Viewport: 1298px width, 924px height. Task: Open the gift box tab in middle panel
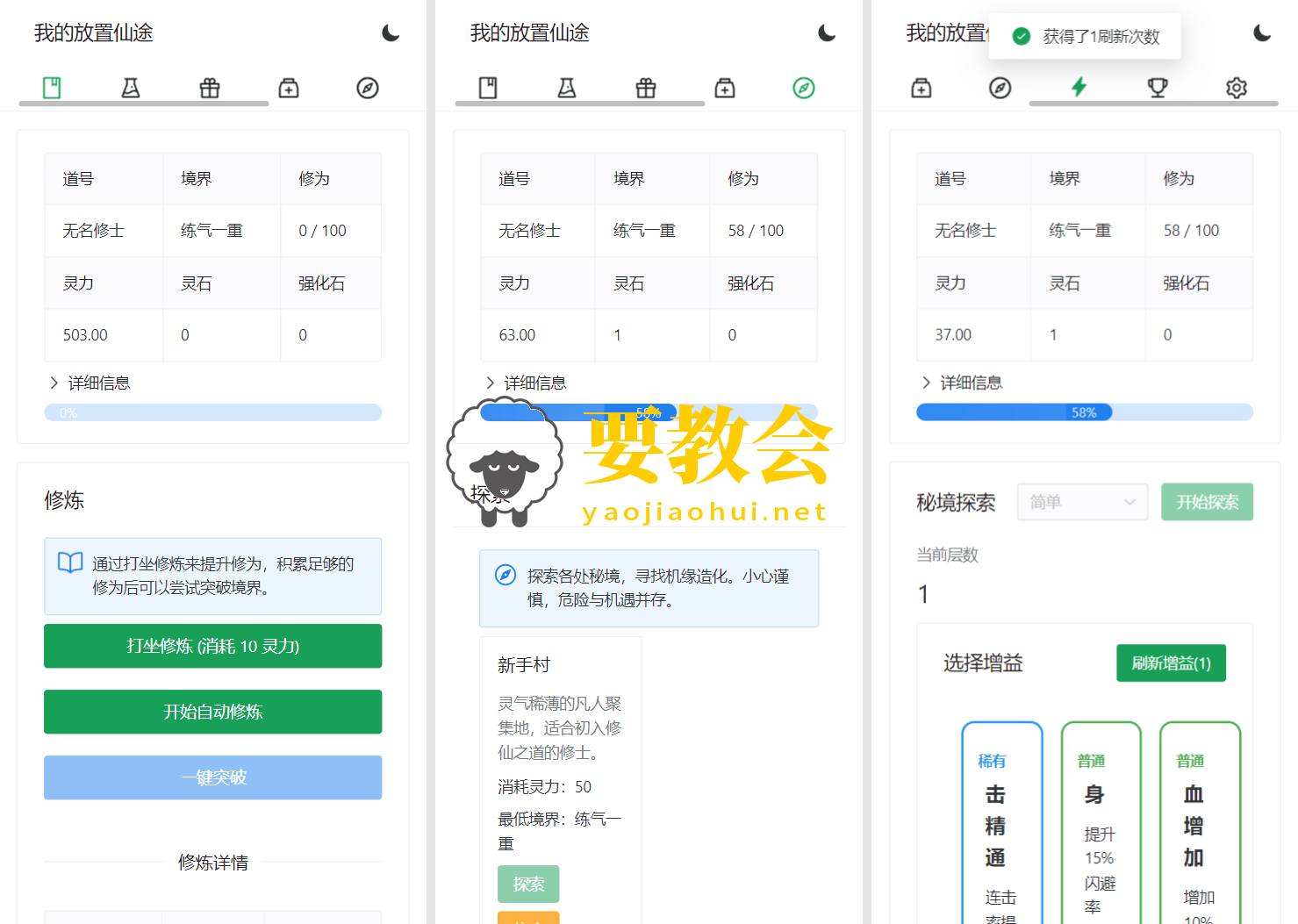[646, 88]
